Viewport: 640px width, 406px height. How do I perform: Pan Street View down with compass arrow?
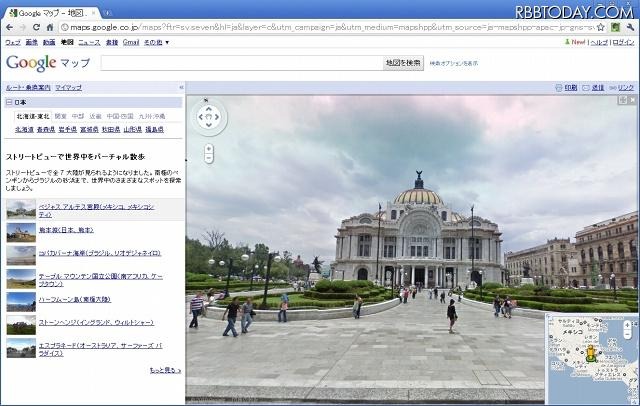209,125
